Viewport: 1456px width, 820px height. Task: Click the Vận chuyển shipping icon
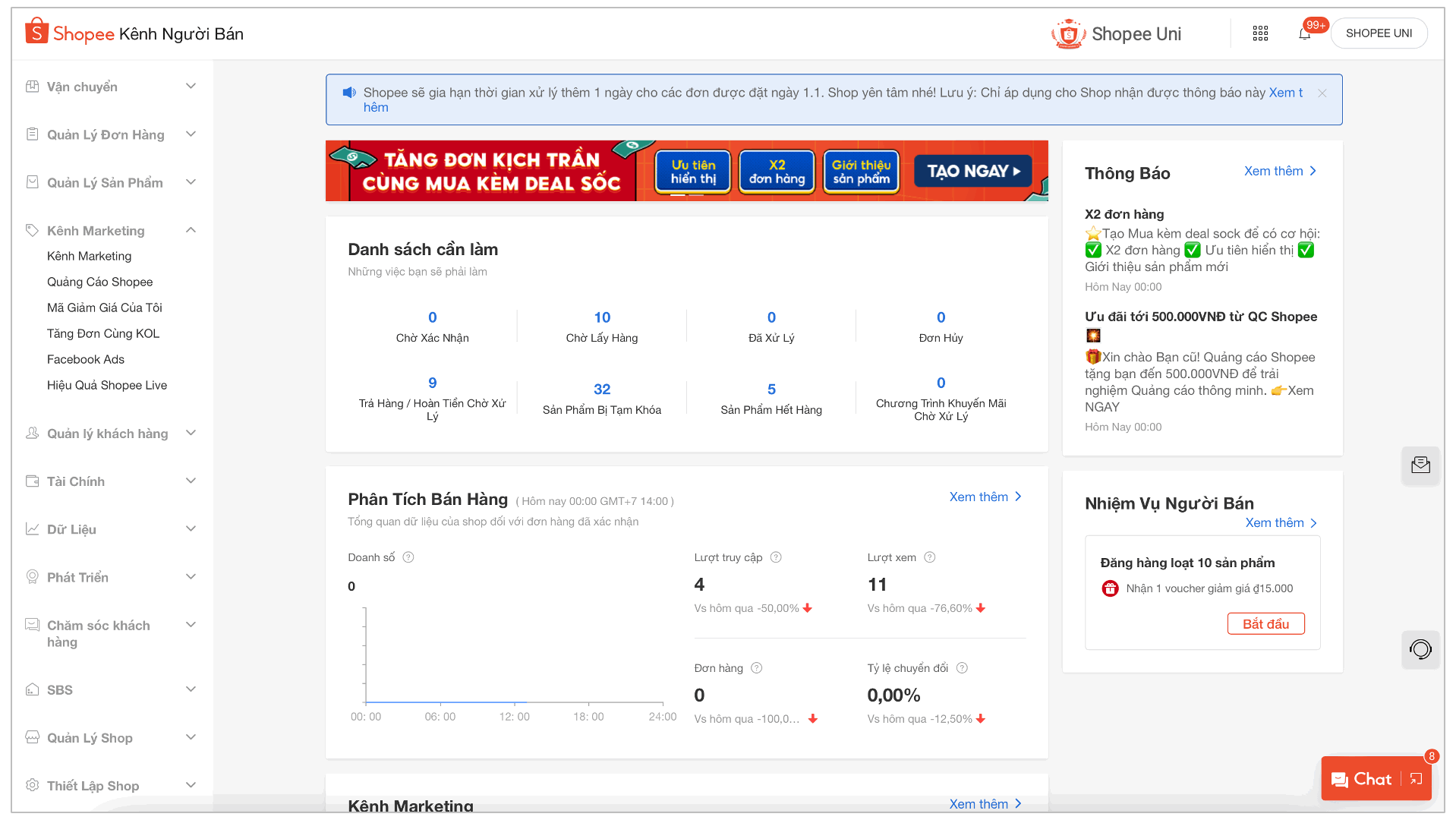pos(33,86)
